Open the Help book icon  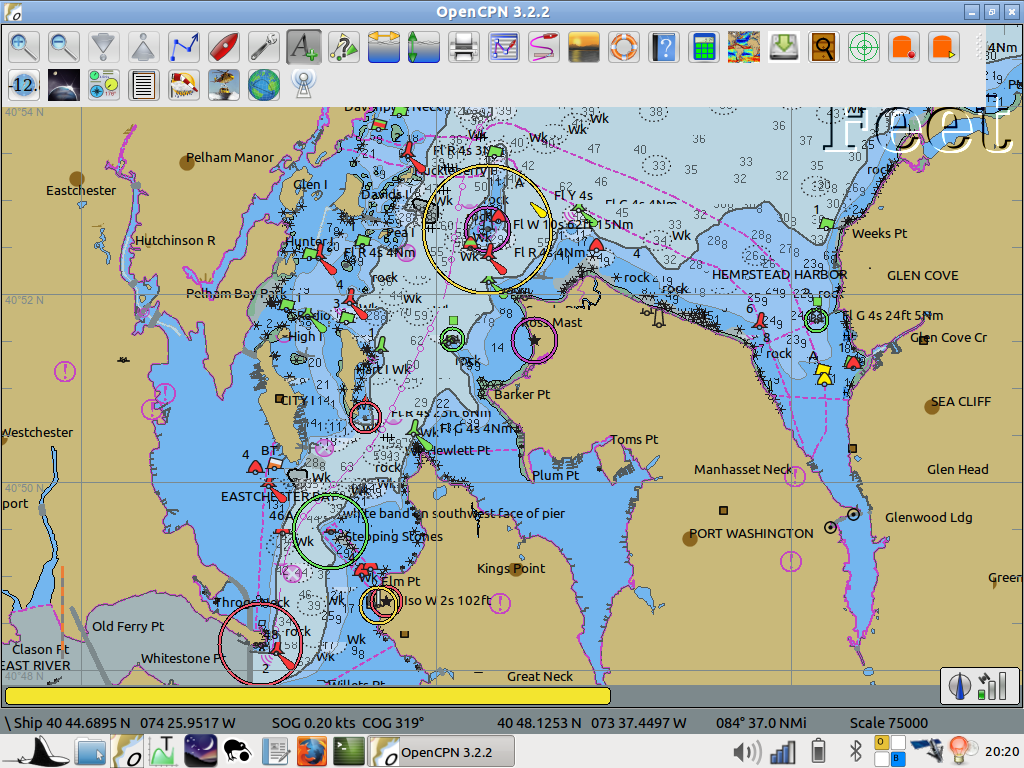point(664,47)
